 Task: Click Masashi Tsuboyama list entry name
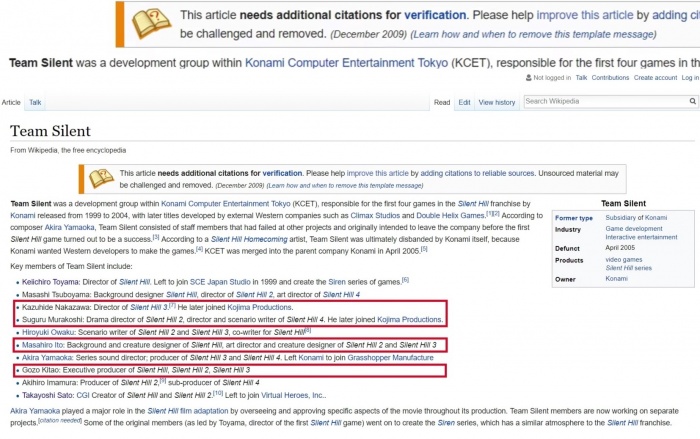[56, 295]
